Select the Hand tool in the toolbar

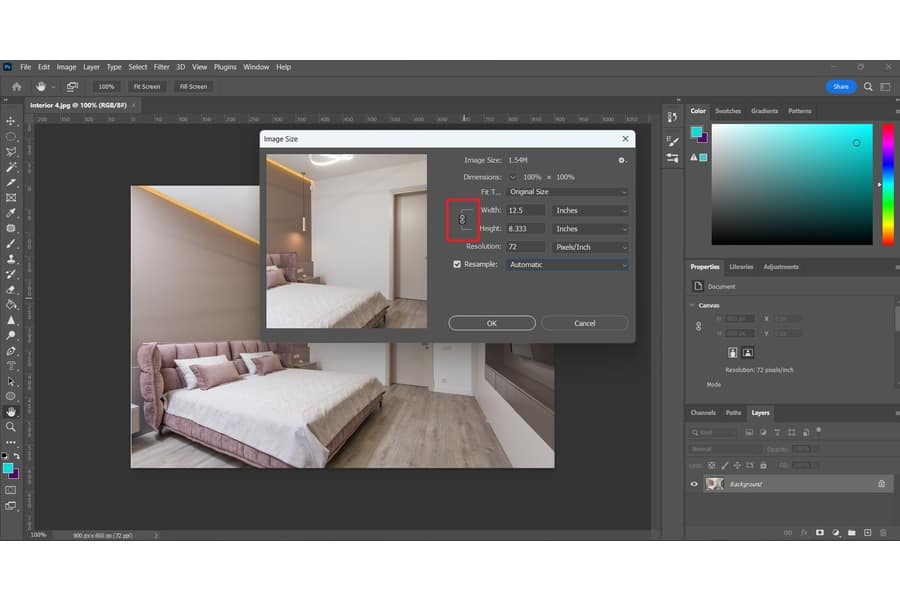point(11,411)
